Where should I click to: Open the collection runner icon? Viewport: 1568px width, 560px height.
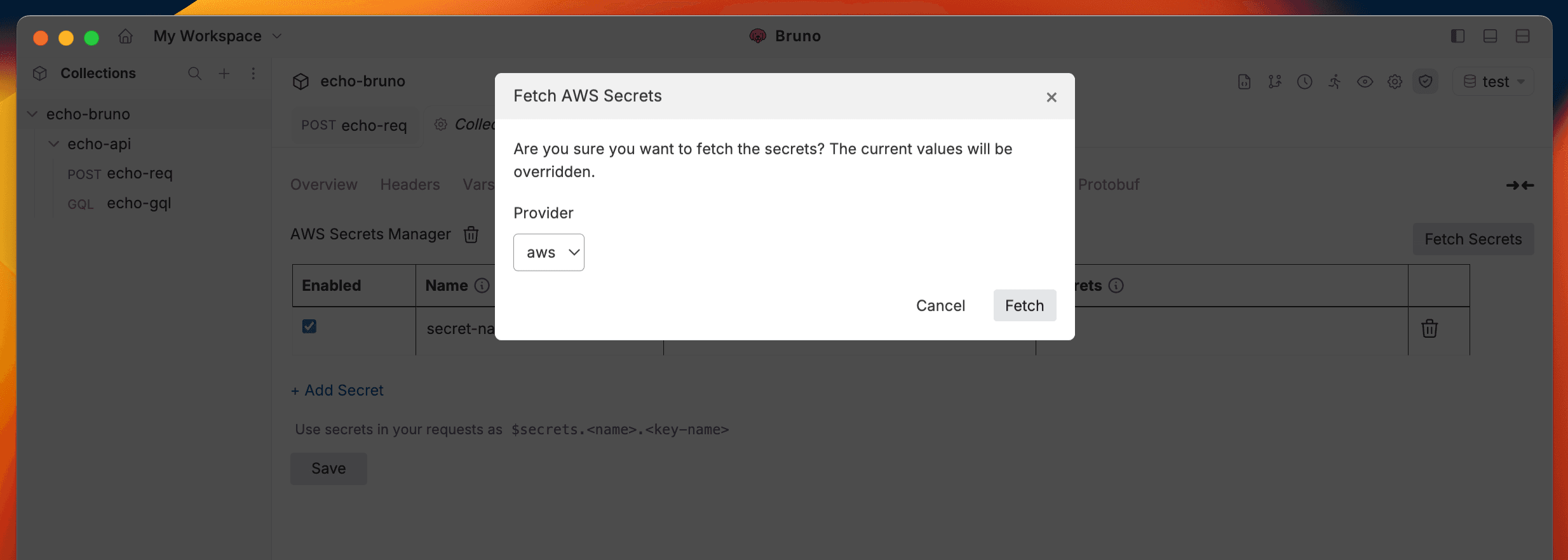pos(1334,81)
